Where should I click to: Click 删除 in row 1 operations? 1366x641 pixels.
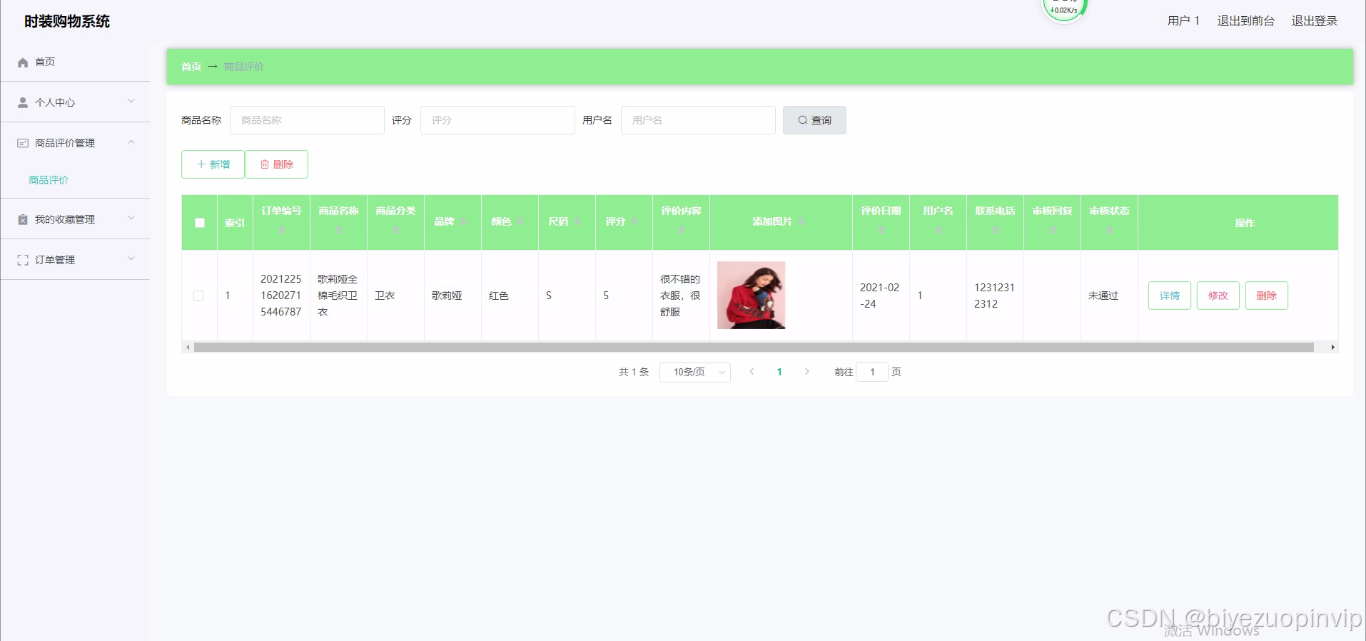pos(1266,296)
